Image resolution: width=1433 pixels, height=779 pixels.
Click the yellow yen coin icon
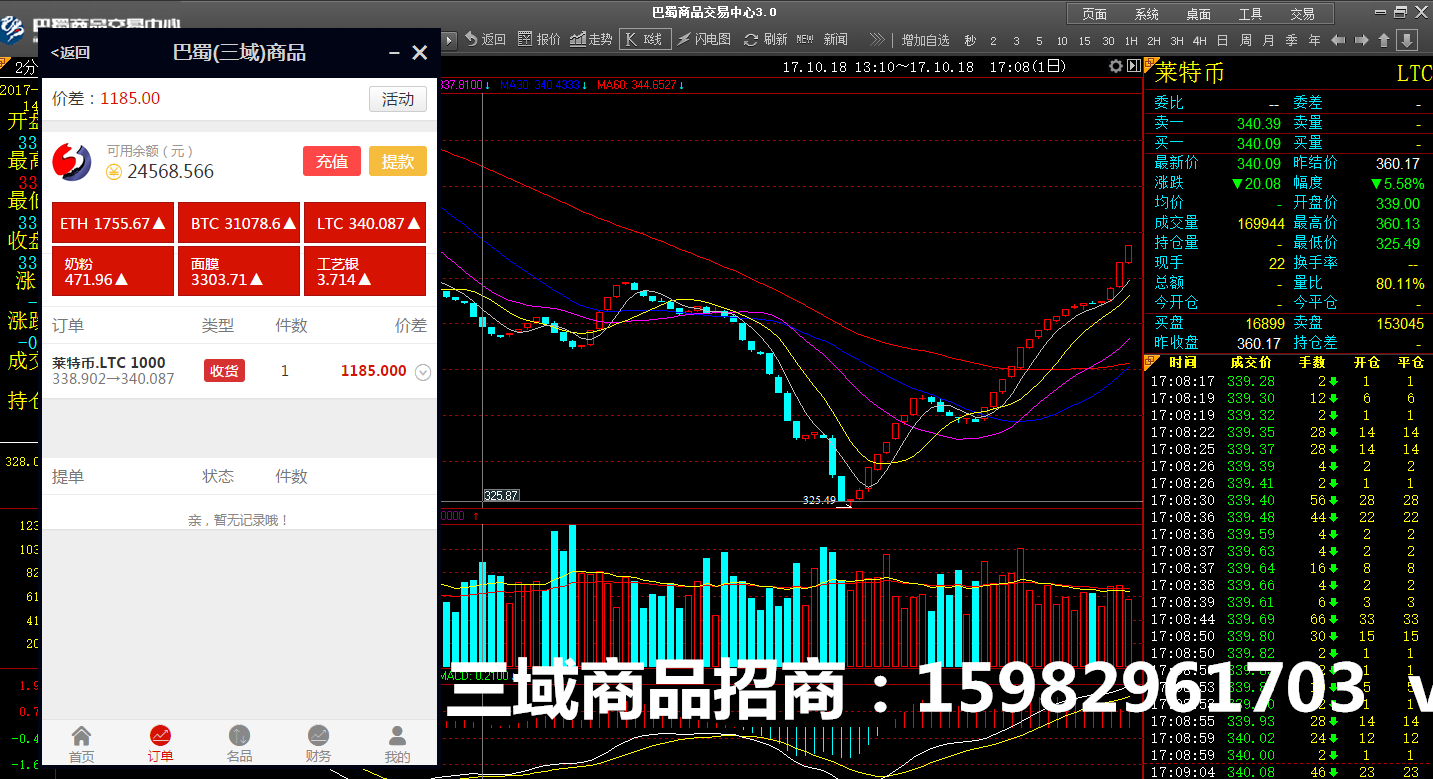[114, 172]
